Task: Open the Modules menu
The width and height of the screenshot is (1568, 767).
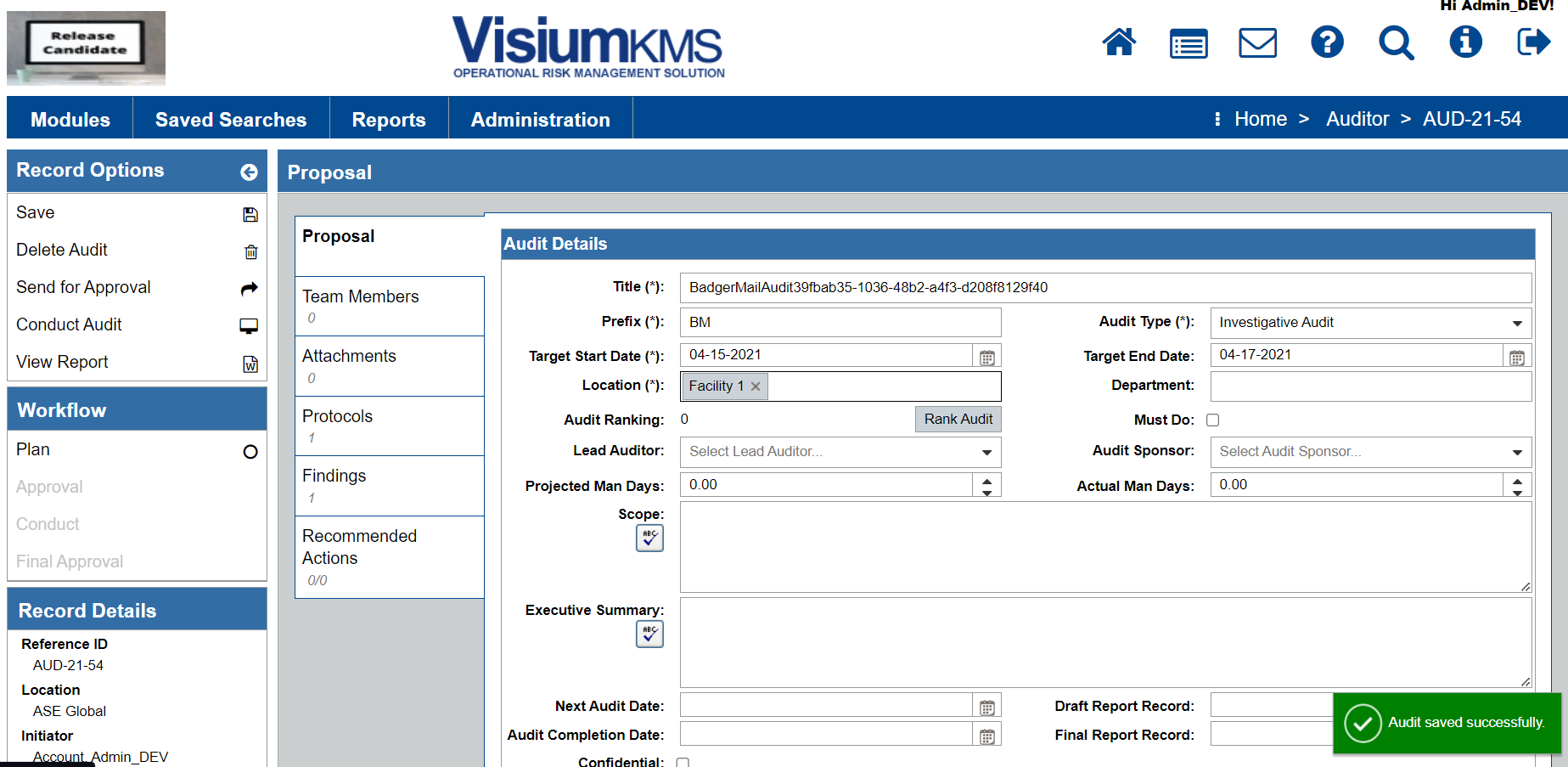Action: tap(70, 120)
